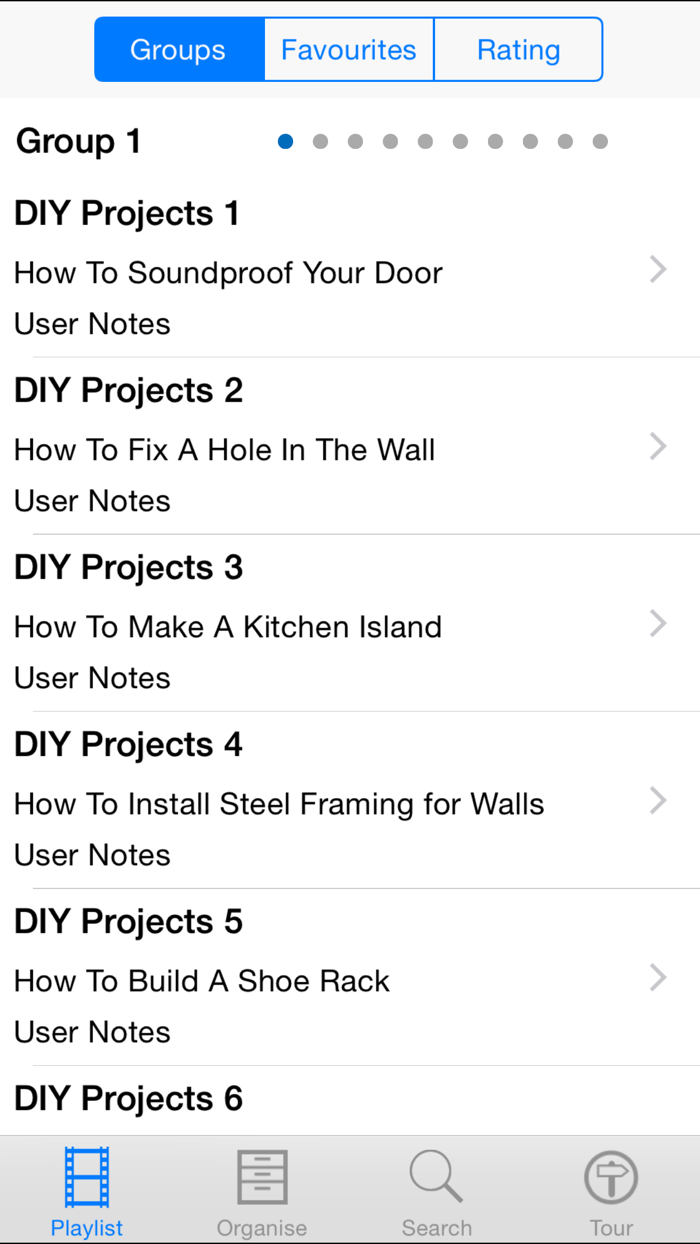Click the magnifier icon above Search label

tap(436, 1176)
